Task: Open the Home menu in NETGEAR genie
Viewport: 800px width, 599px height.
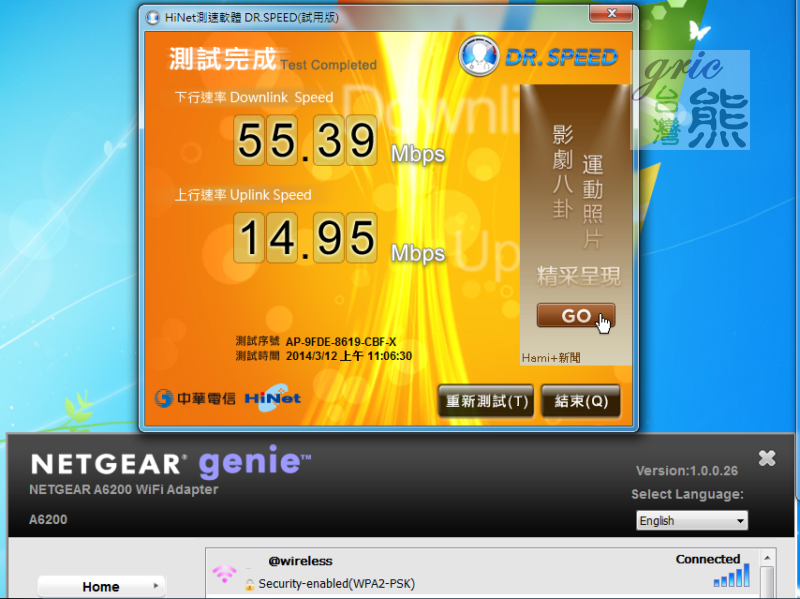Action: [x=101, y=586]
